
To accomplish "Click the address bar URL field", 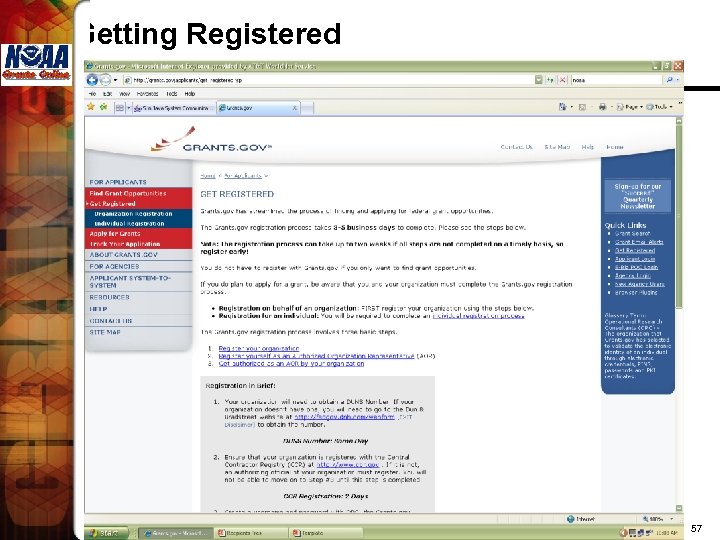I will pos(328,80).
